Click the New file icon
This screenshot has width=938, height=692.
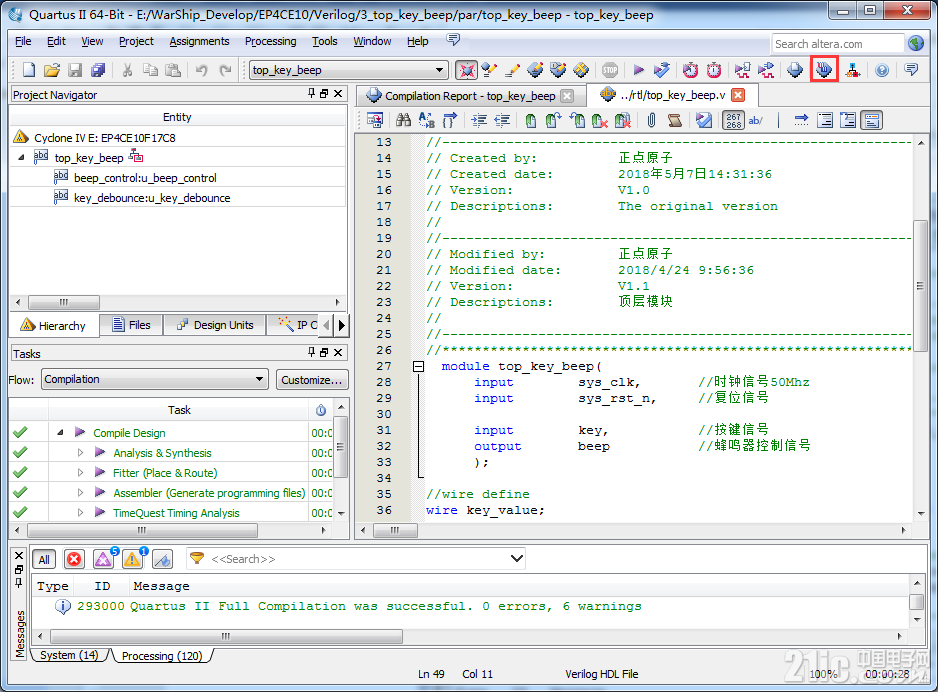coord(29,70)
